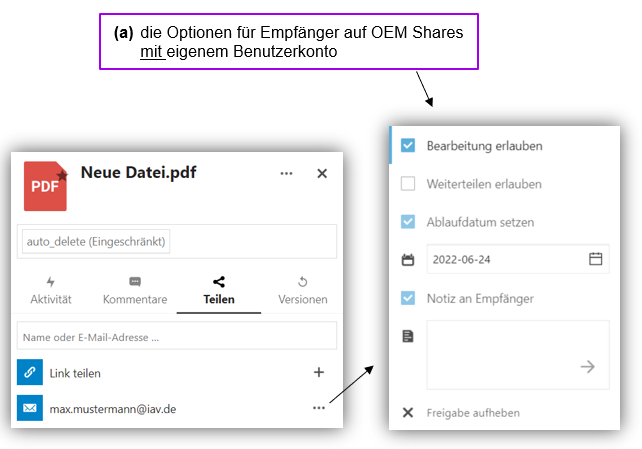
Task: Click the red PDF file icon
Action: pyautogui.click(x=45, y=185)
